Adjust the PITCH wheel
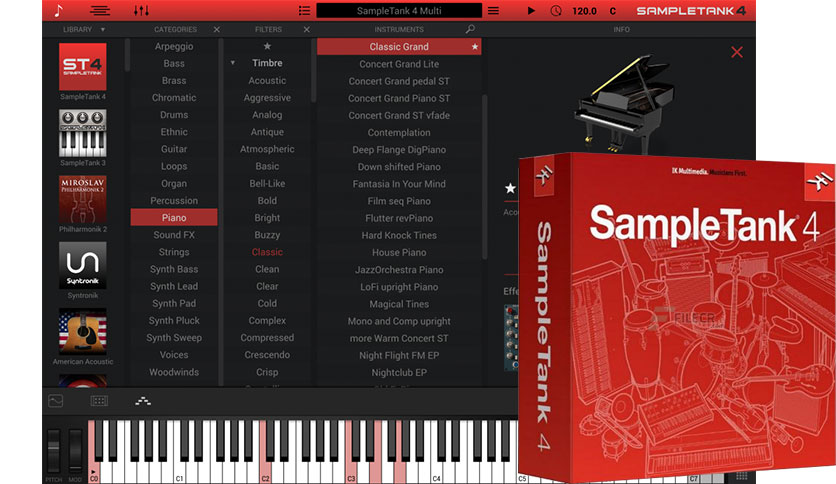The image size is (836, 484). point(53,451)
